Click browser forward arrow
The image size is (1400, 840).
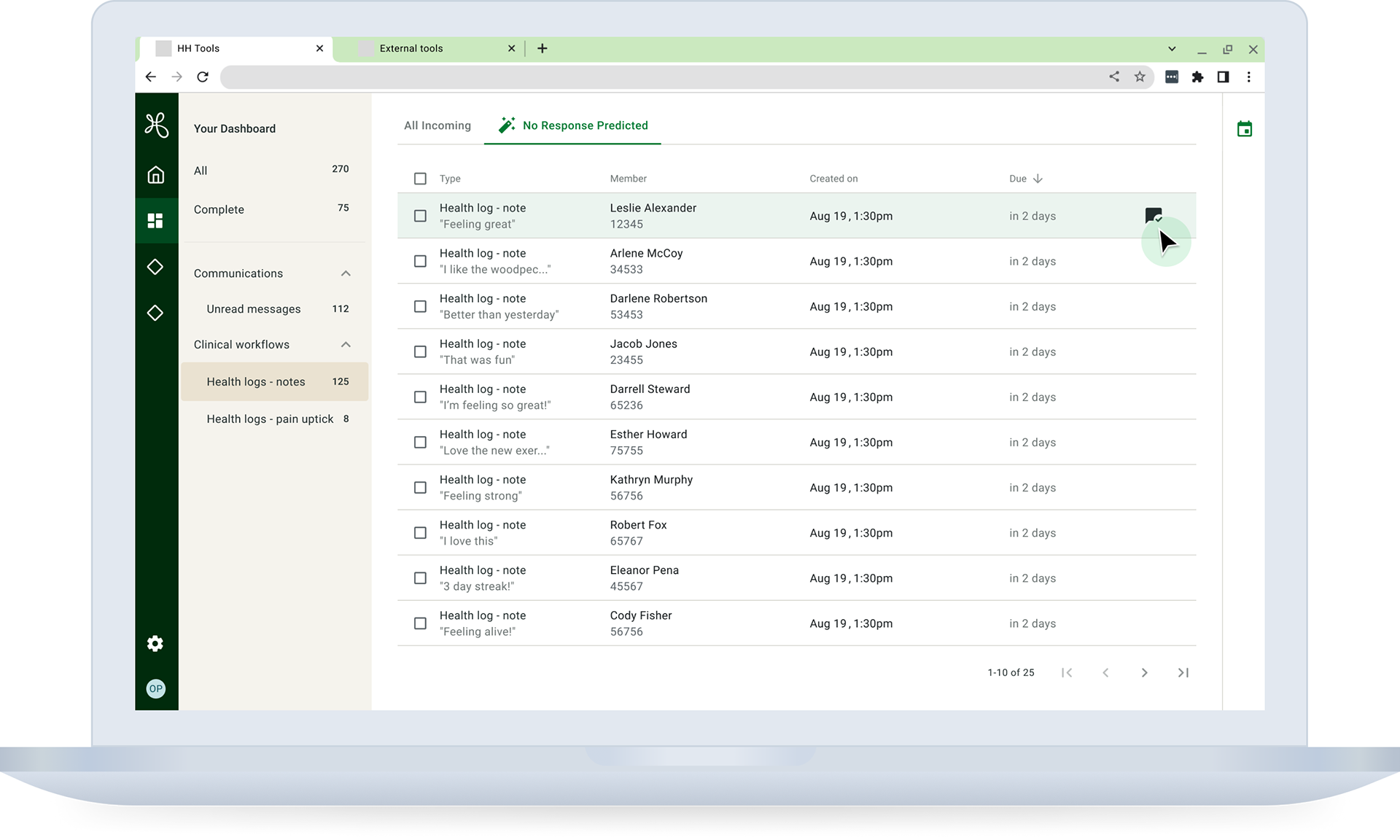[176, 77]
